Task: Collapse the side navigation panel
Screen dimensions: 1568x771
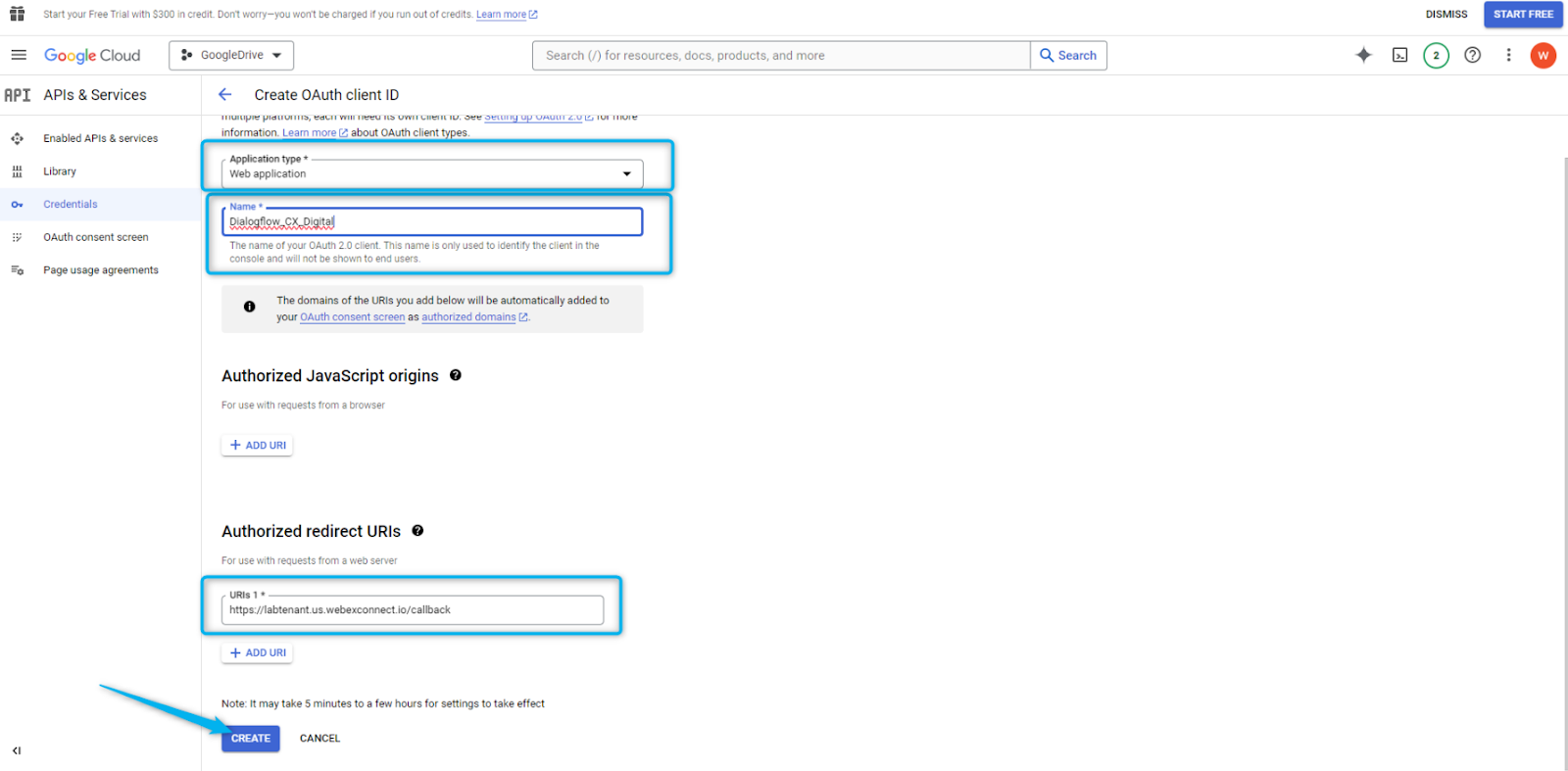Action: pyautogui.click(x=17, y=750)
